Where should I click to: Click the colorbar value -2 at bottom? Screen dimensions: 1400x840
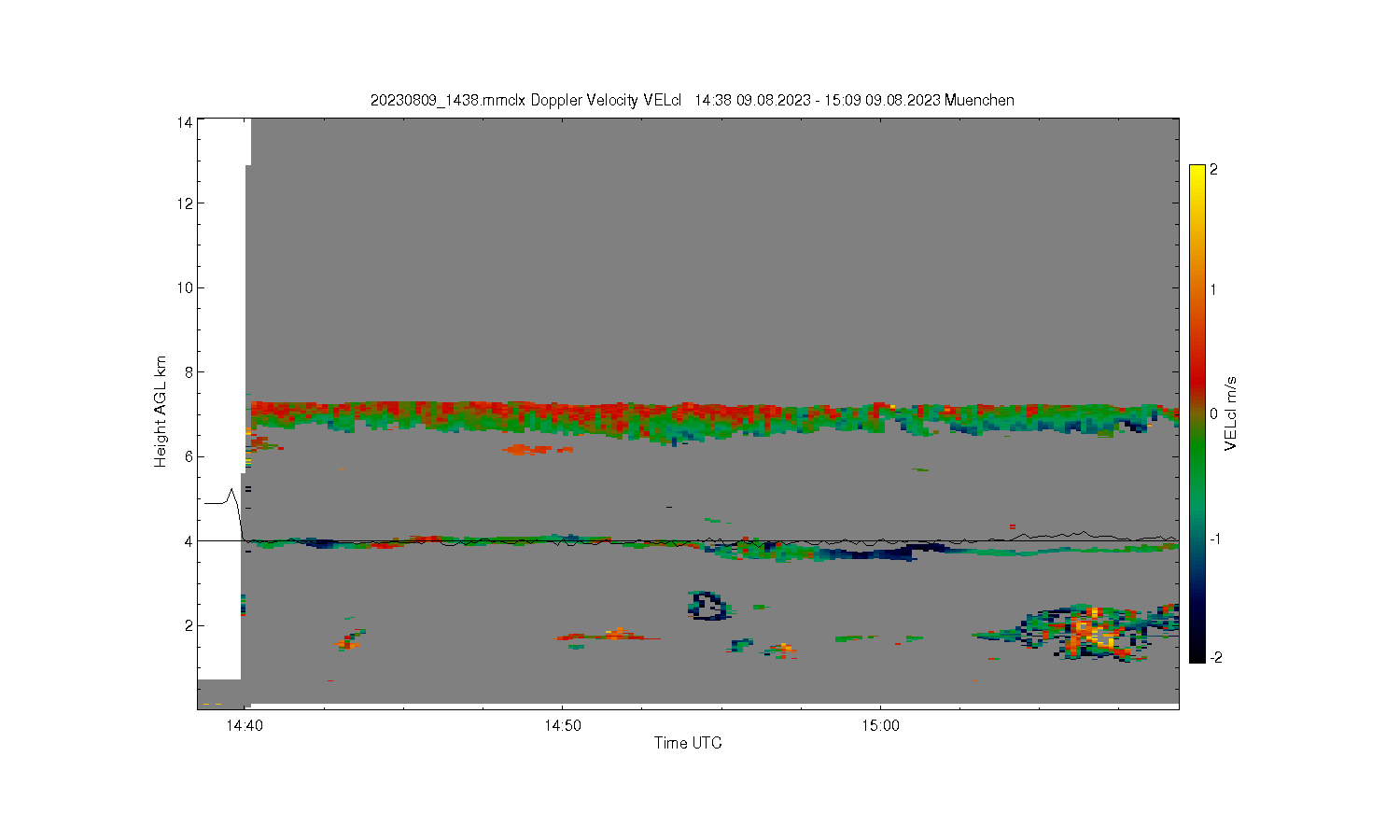pyautogui.click(x=1215, y=658)
